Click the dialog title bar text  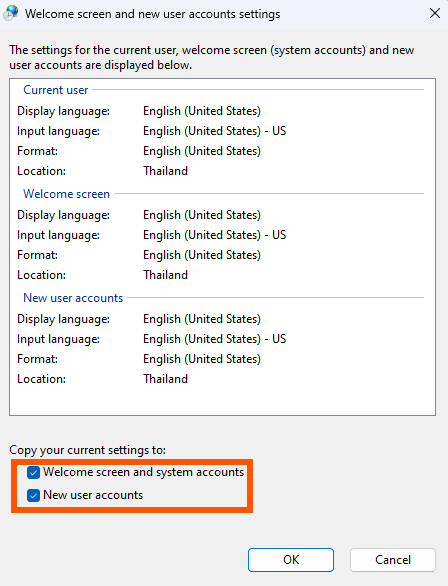152,14
